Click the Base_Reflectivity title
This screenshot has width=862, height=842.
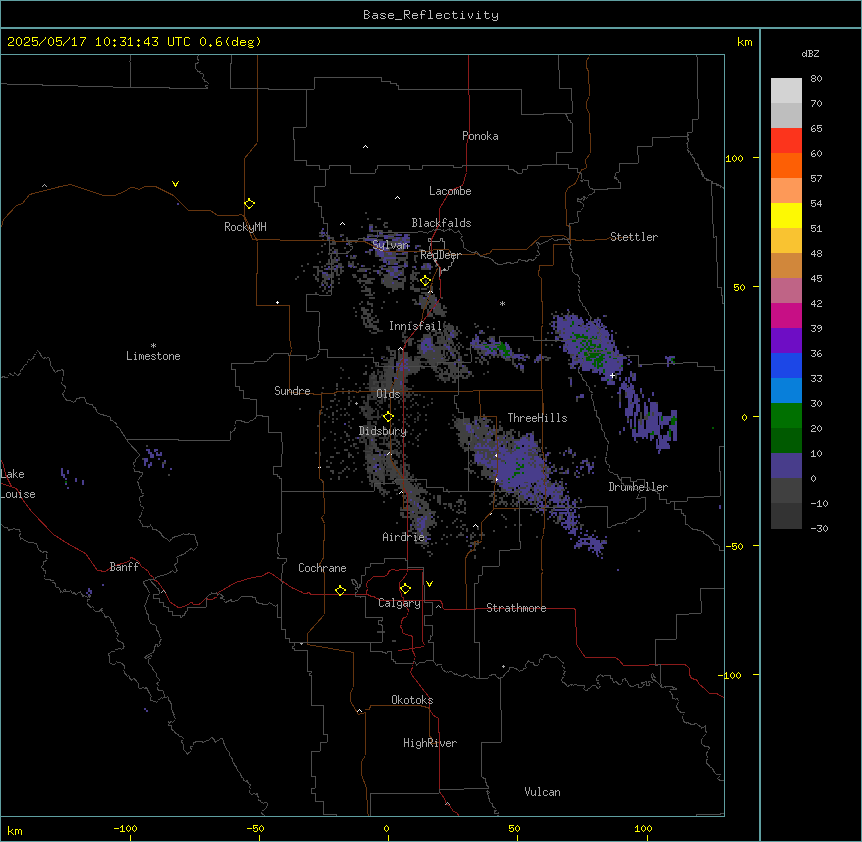(x=431, y=15)
